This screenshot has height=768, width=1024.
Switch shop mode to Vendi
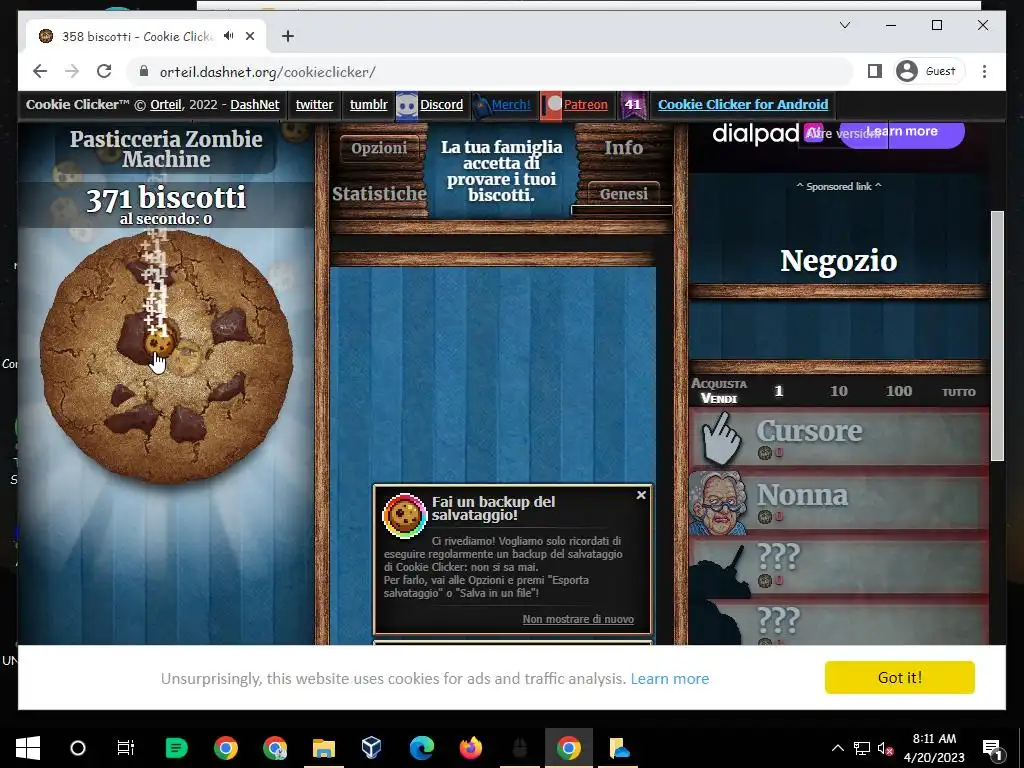(719, 398)
